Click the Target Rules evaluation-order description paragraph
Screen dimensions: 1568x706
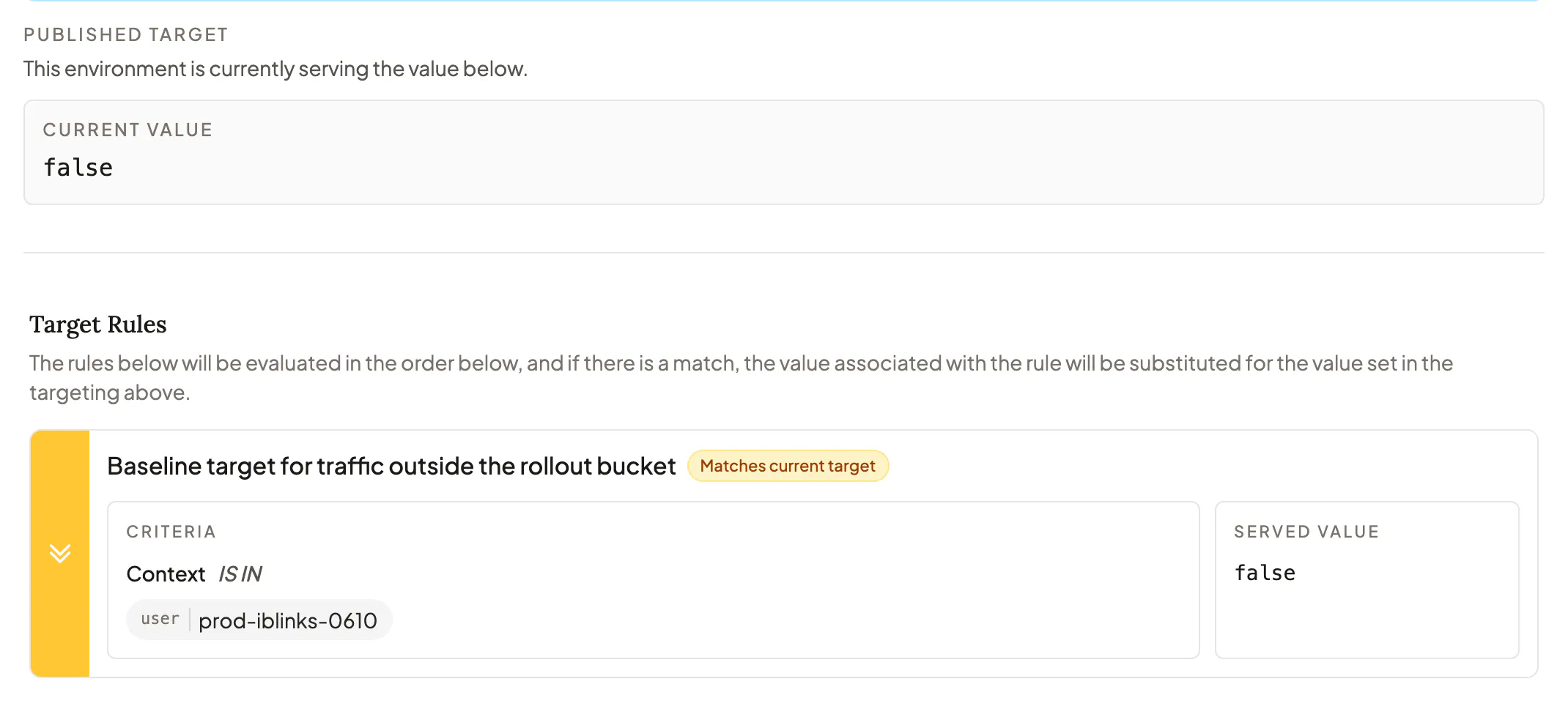741,378
